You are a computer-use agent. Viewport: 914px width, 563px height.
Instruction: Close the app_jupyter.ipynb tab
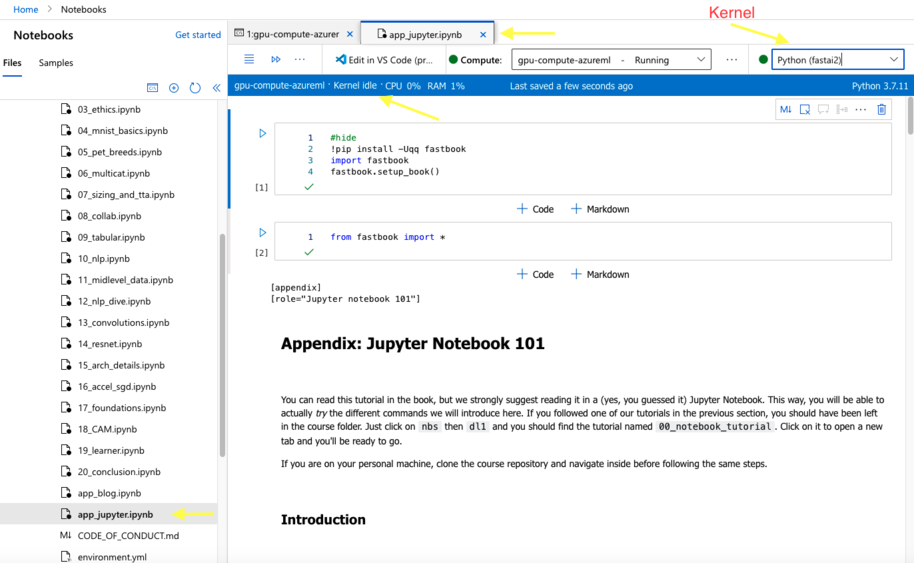click(482, 34)
